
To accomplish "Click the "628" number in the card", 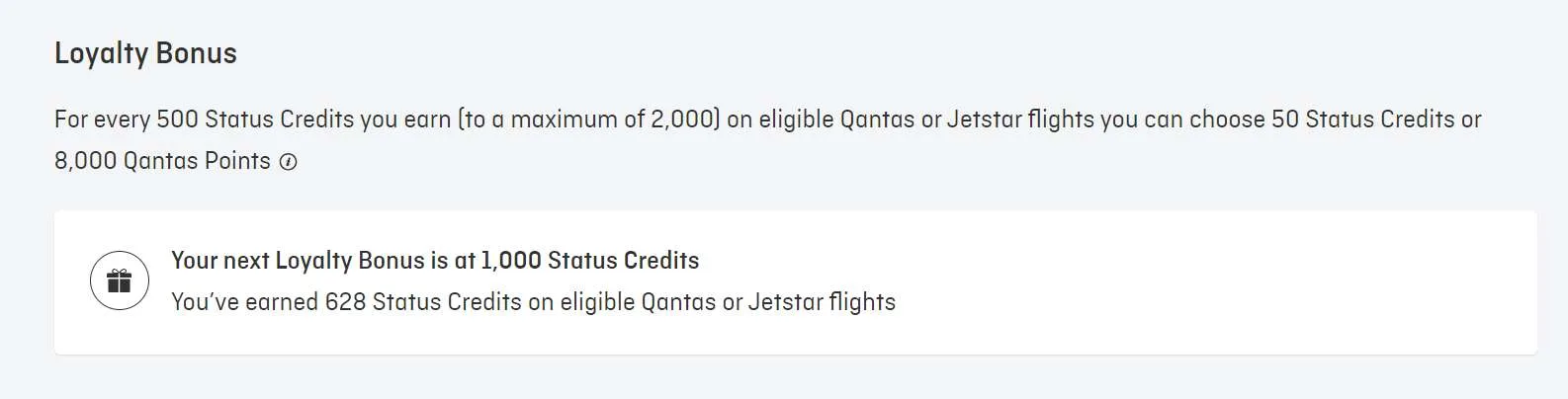I will coord(345,302).
